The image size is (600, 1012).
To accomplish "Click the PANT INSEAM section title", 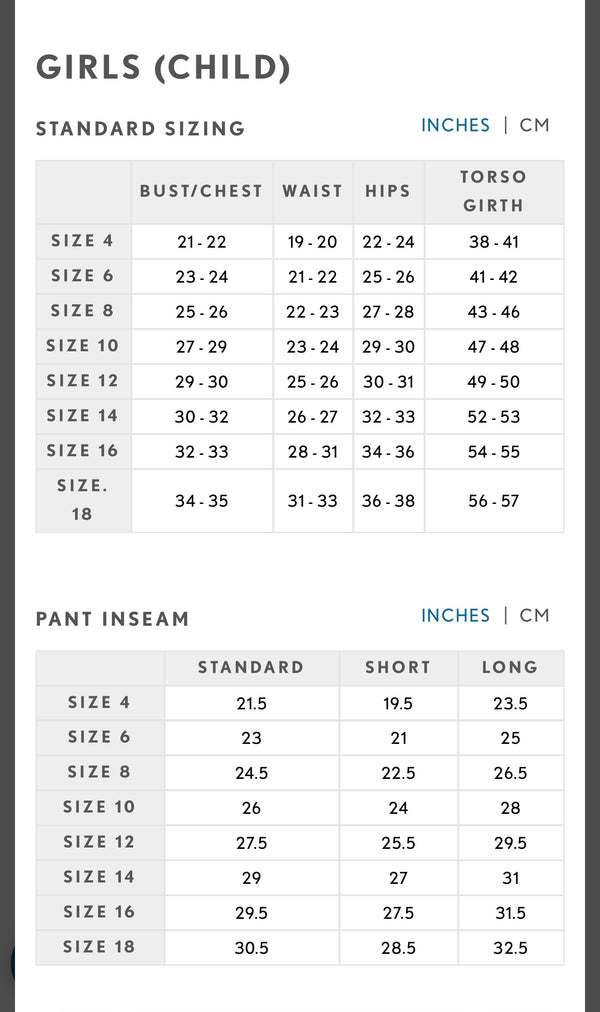I will point(112,620).
